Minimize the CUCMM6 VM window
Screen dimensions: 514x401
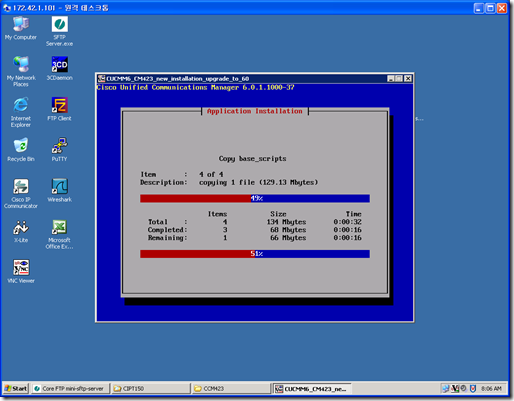click(391, 79)
